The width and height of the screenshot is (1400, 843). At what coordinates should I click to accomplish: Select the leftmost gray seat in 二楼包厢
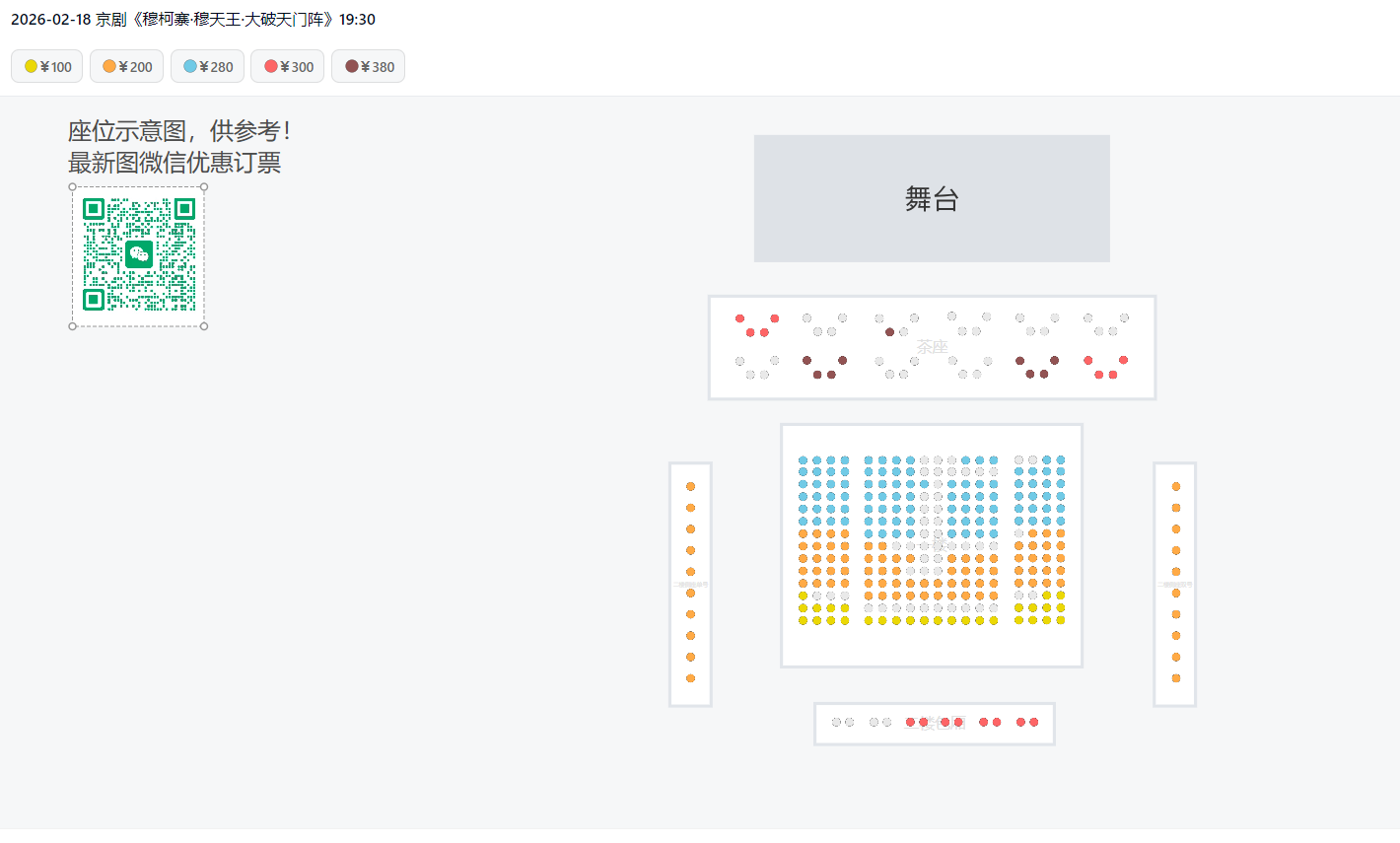836,723
